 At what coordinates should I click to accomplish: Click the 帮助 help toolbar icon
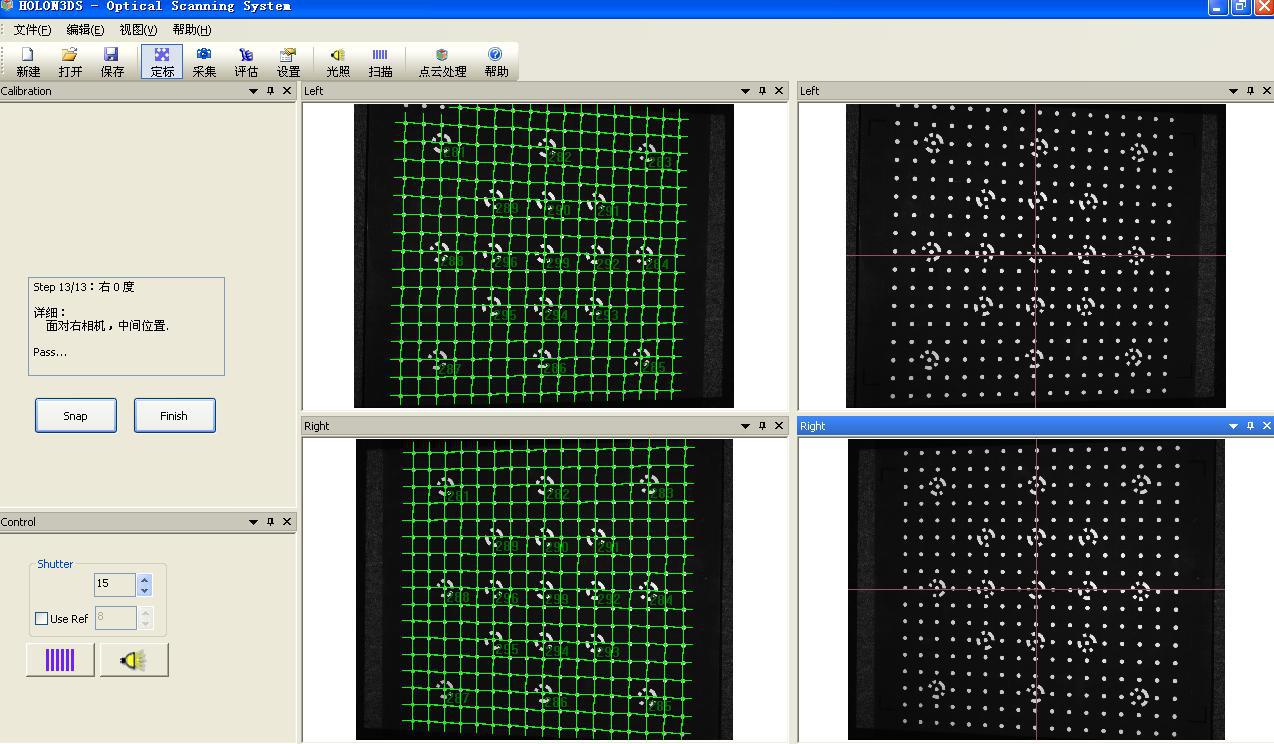[496, 62]
